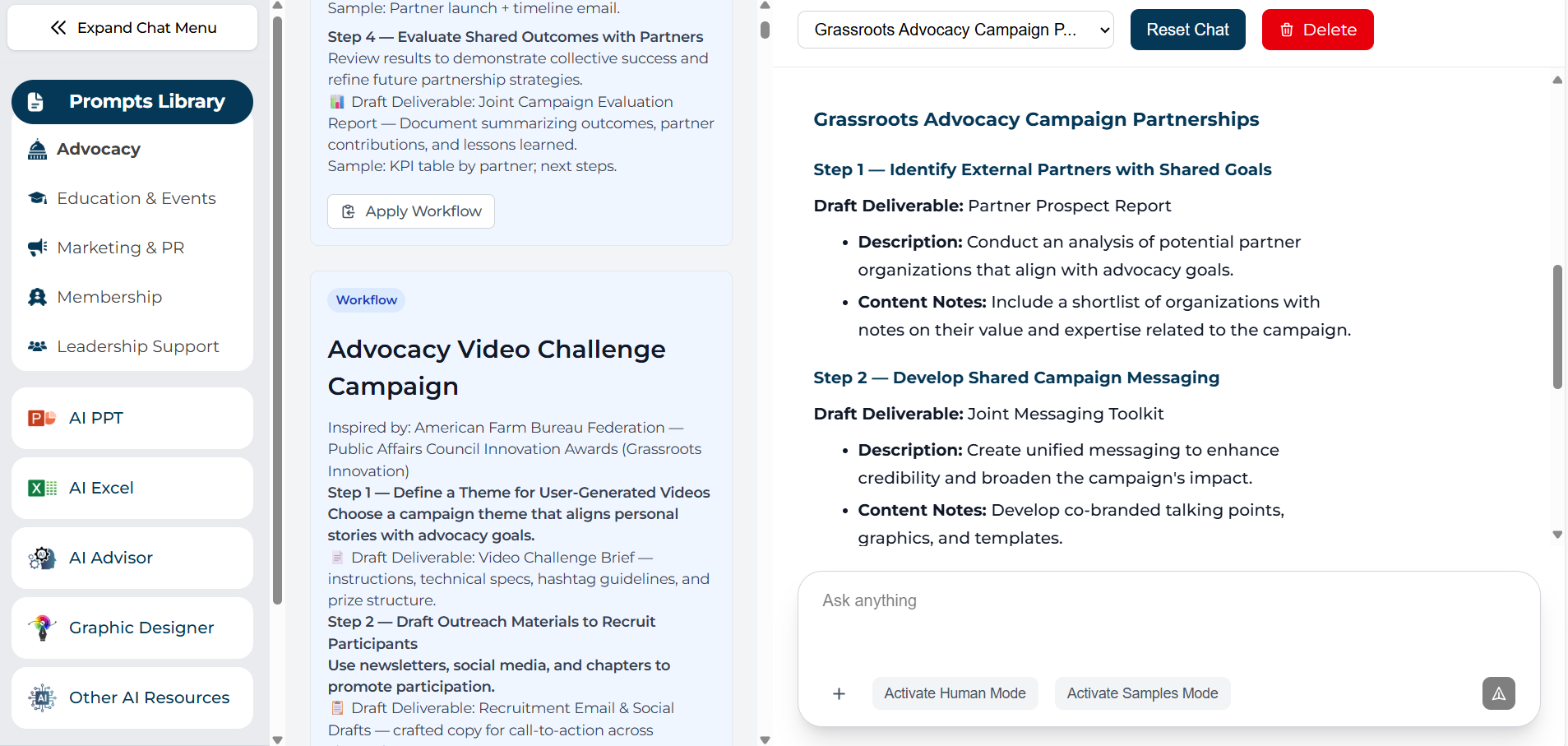Open the Prompts Library section
Image resolution: width=1568 pixels, height=746 pixels.
pyautogui.click(x=132, y=102)
